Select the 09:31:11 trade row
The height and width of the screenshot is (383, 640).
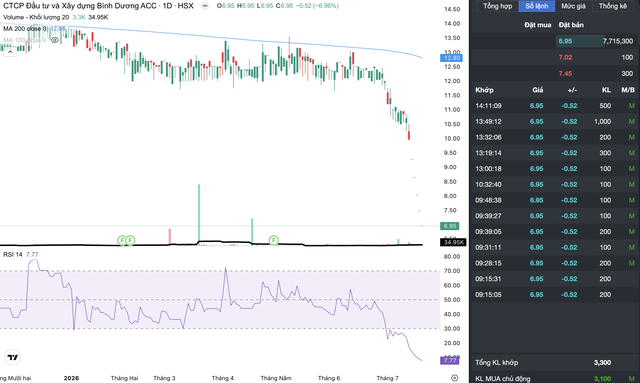tap(554, 247)
